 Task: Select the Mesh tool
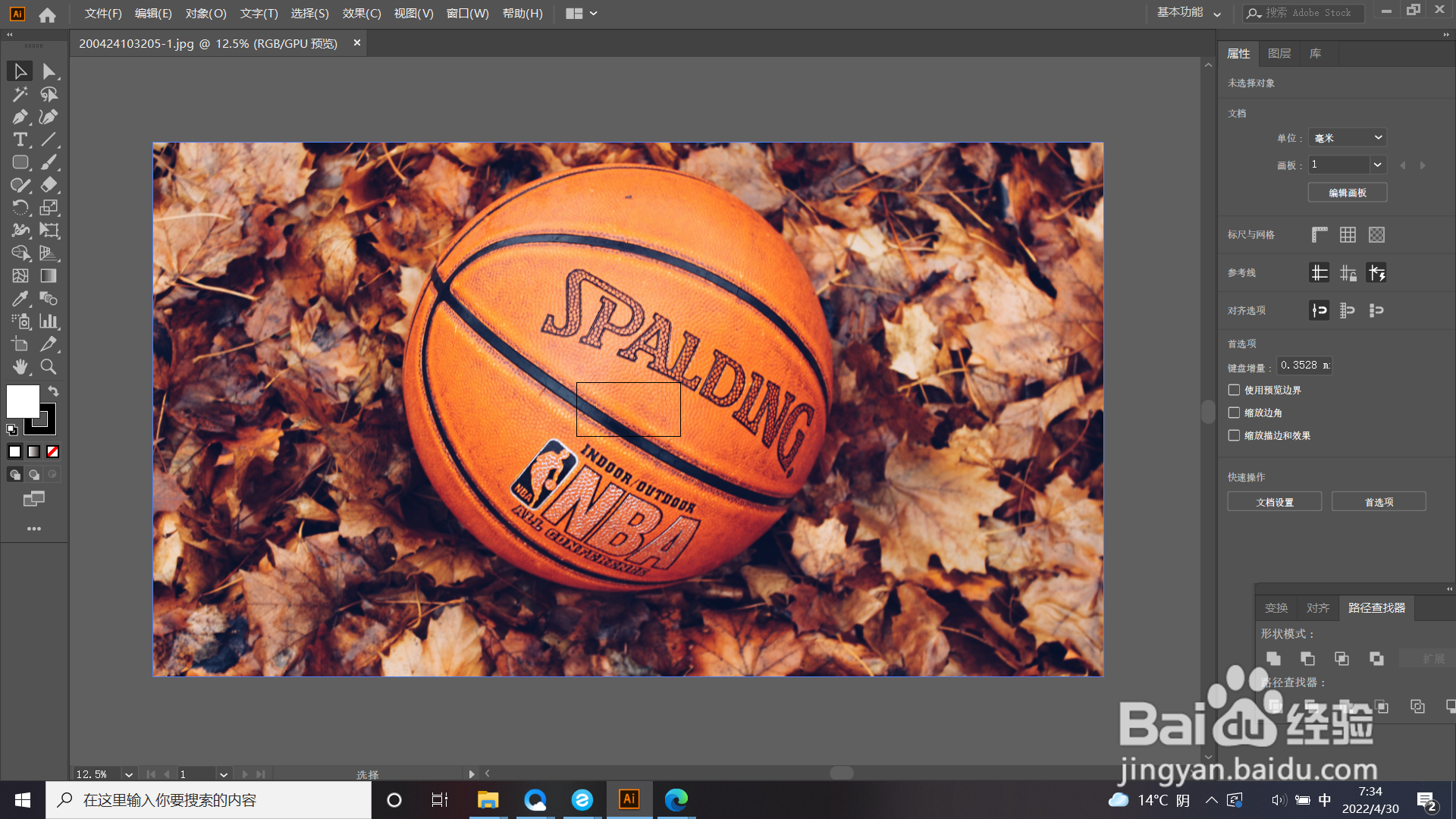(20, 276)
